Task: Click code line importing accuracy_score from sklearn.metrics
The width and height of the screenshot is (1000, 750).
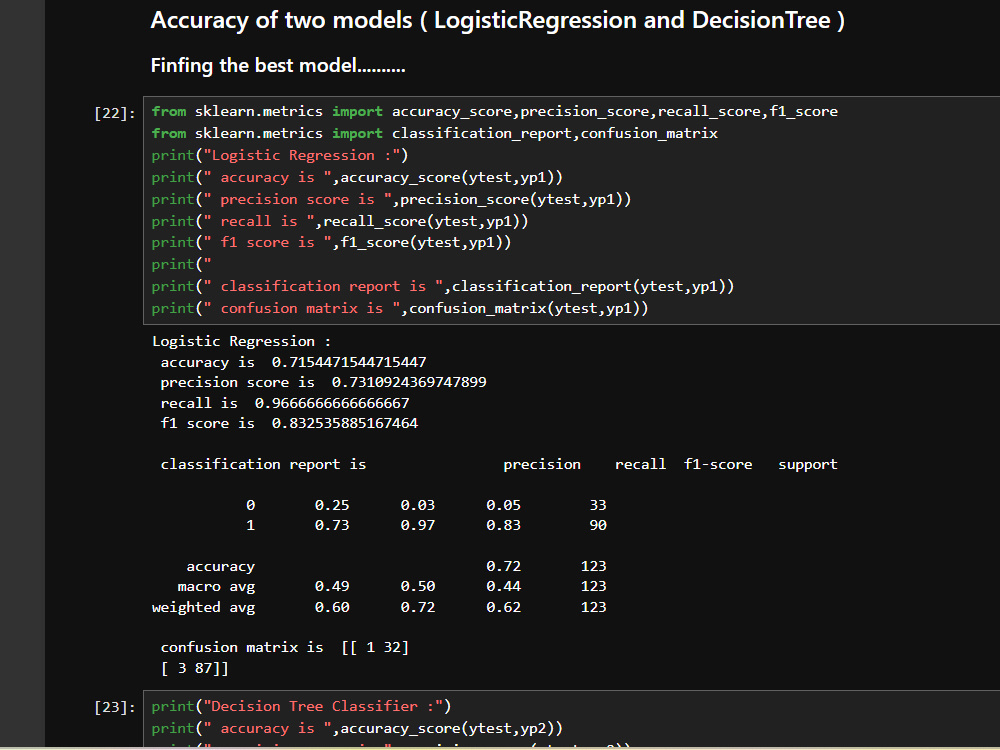Action: click(x=494, y=112)
